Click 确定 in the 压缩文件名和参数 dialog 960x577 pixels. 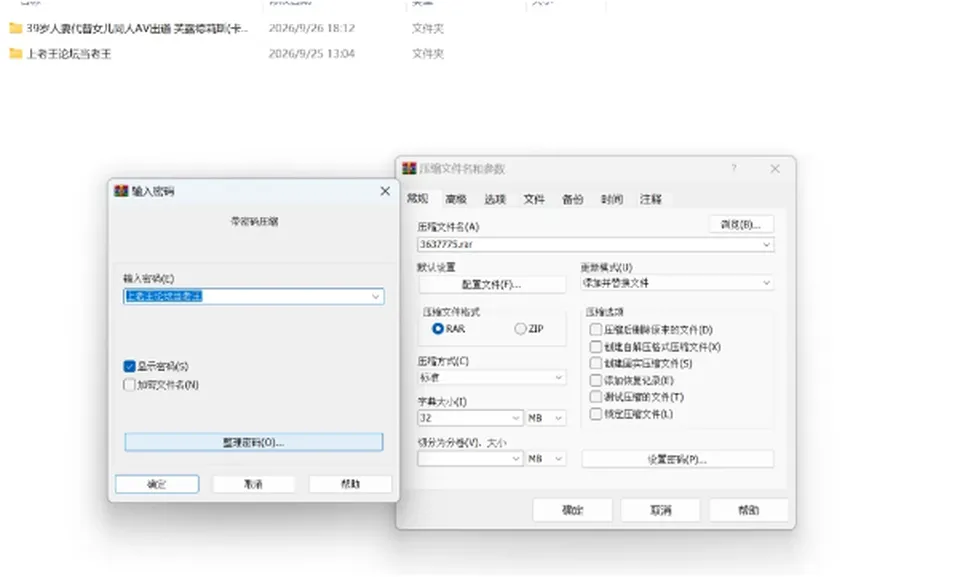[572, 510]
